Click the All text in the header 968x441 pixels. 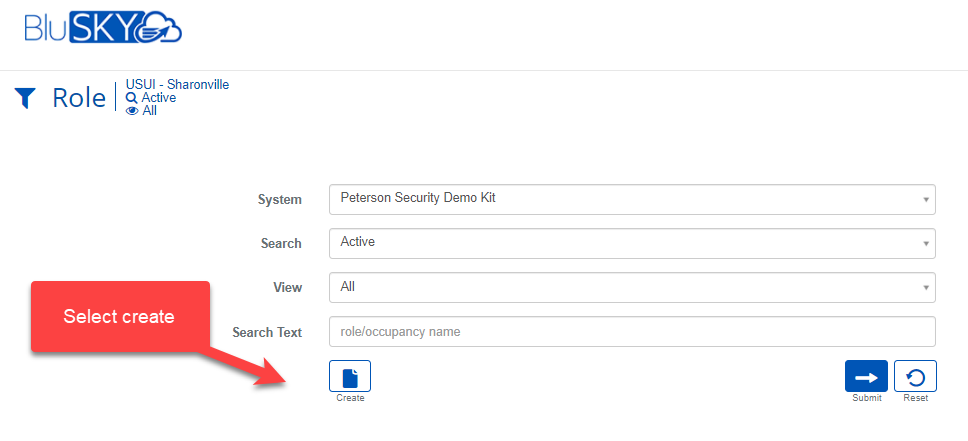(150, 111)
